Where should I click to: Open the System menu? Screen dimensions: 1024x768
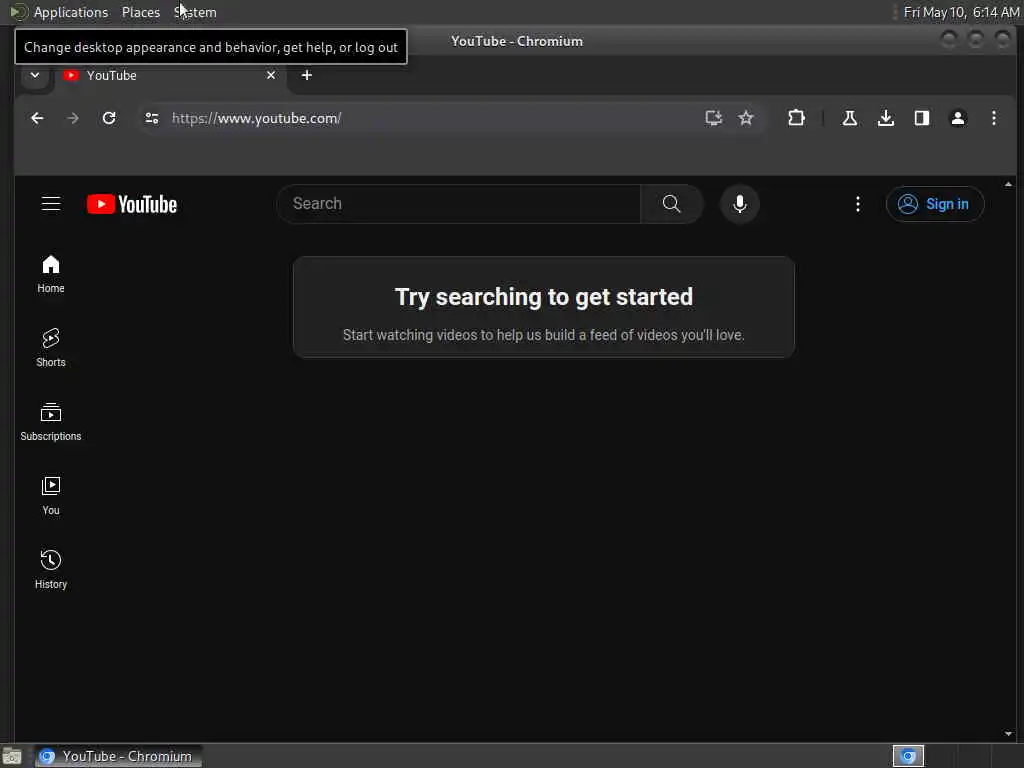pos(195,12)
